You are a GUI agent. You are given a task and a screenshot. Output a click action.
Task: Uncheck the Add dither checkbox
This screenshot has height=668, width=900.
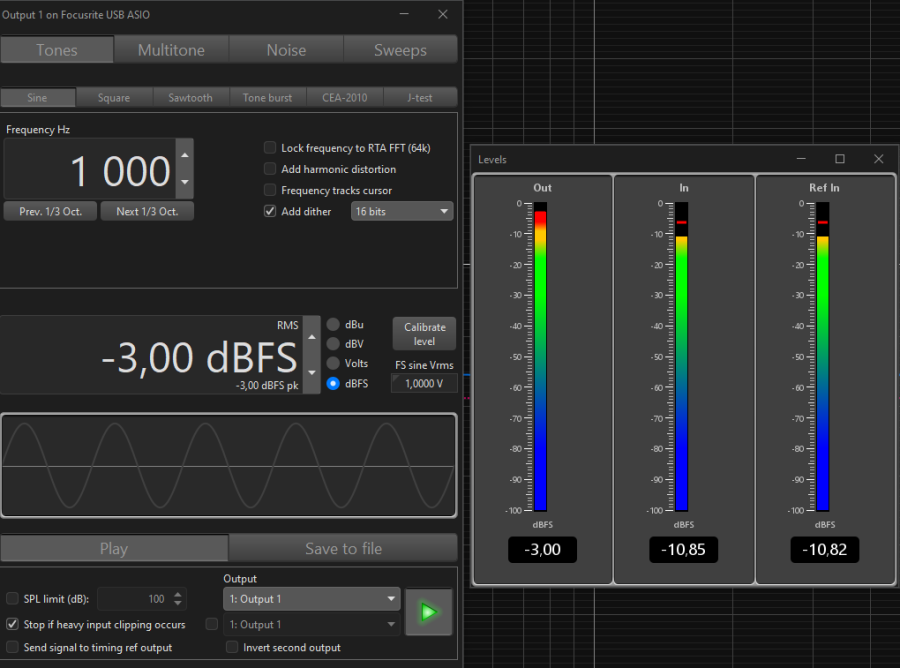270,211
